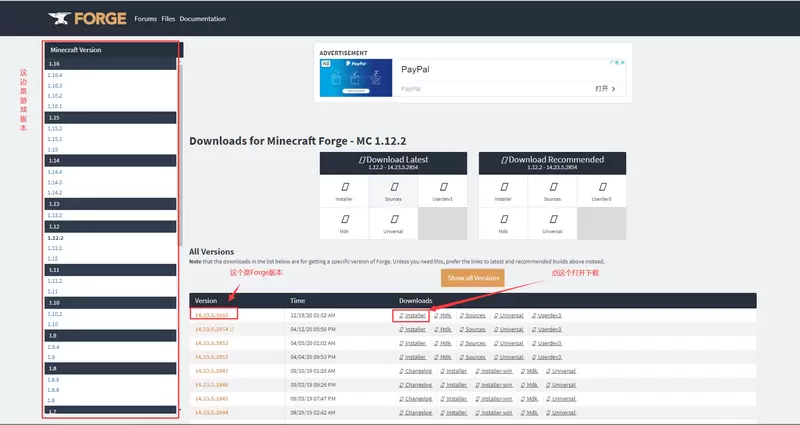Select Minecraft version 1.8.9
The width and height of the screenshot is (800, 425).
53,380
